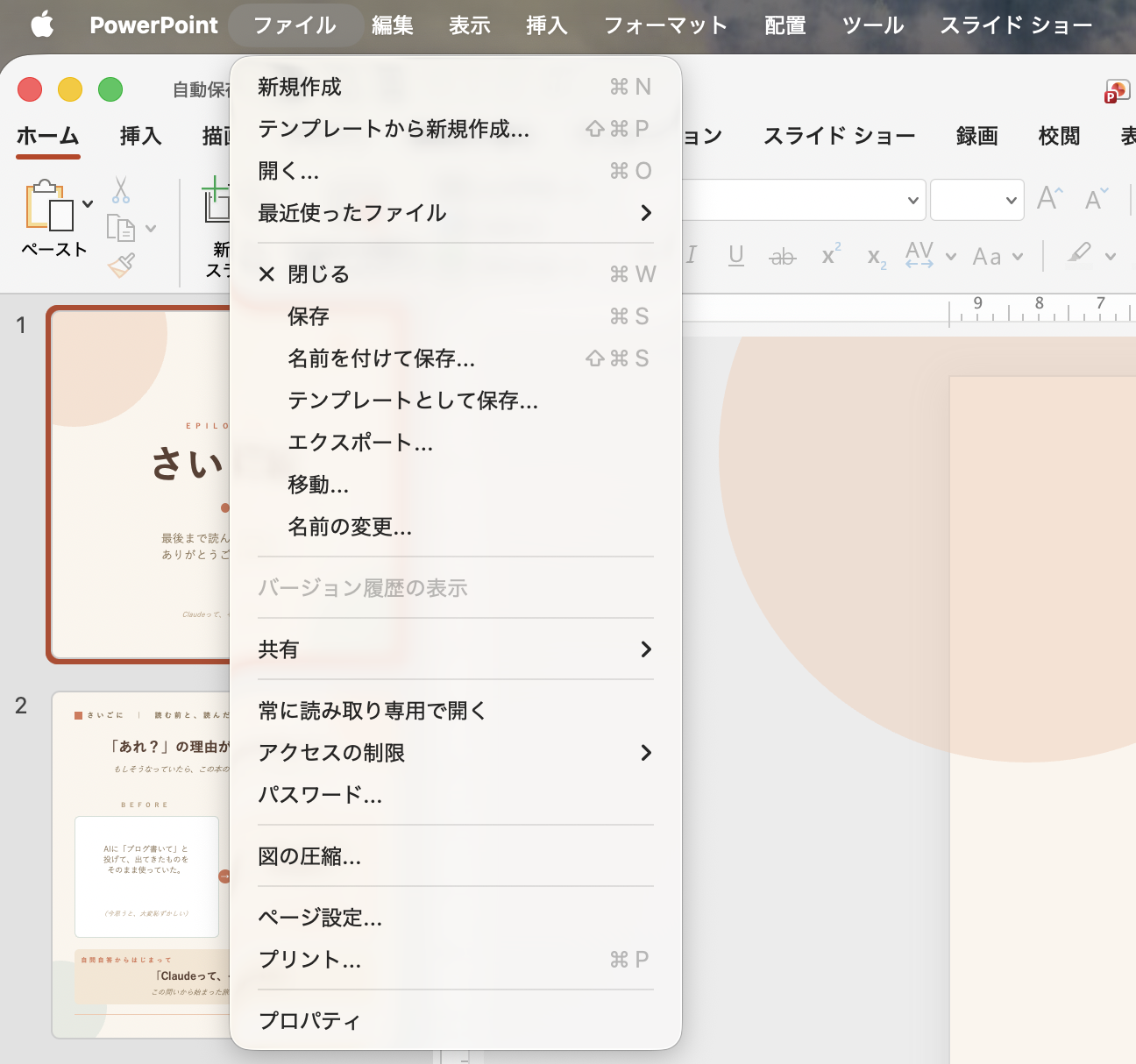Click the Cut scissors icon
The width and height of the screenshot is (1136, 1064).
121,189
